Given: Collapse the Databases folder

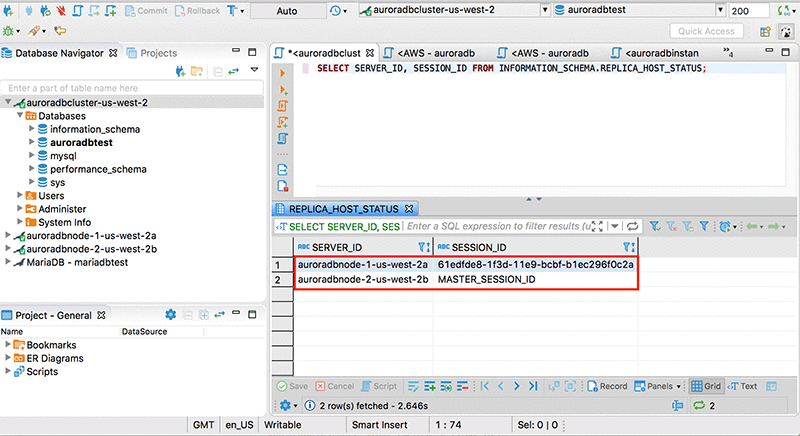Looking at the screenshot, I should [20, 115].
